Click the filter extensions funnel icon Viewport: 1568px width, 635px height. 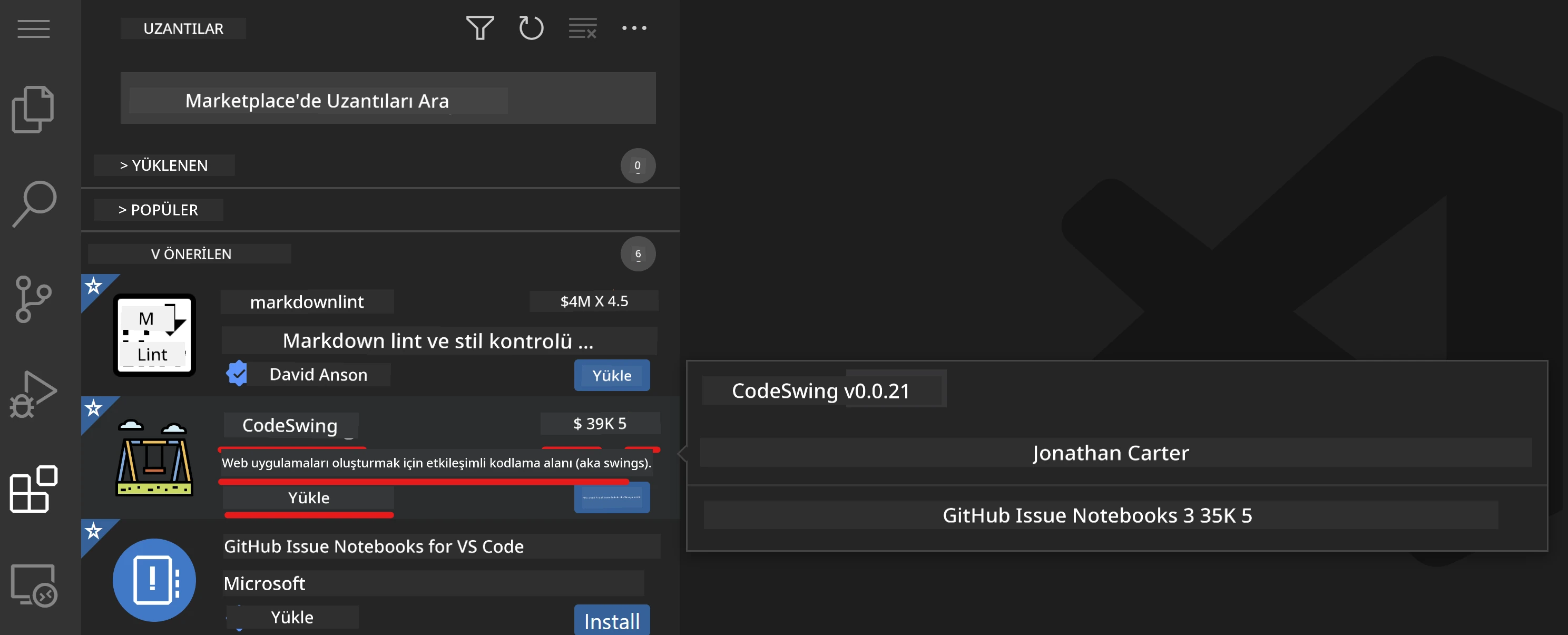[x=479, y=28]
